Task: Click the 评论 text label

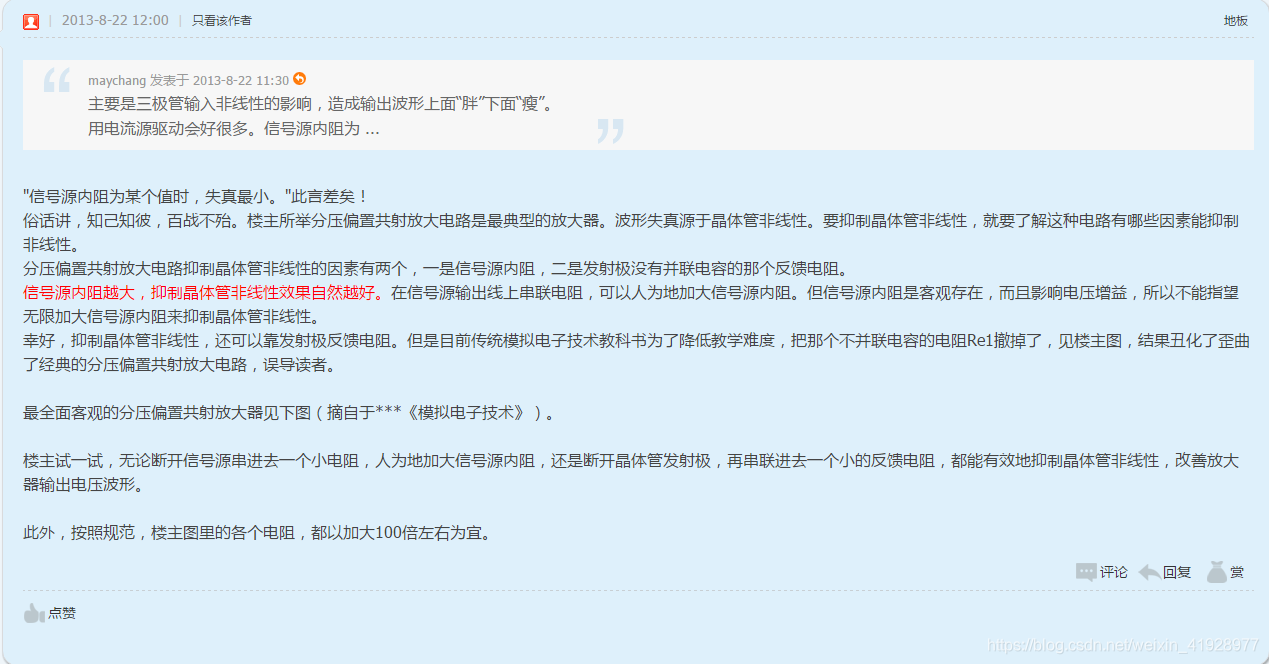Action: 1114,573
